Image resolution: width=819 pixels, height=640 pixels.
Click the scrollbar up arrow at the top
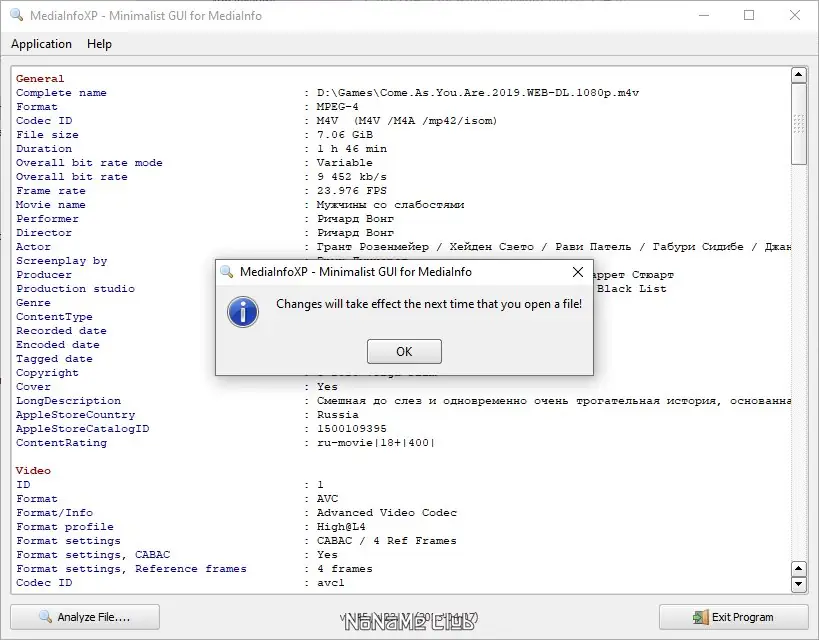pyautogui.click(x=799, y=75)
